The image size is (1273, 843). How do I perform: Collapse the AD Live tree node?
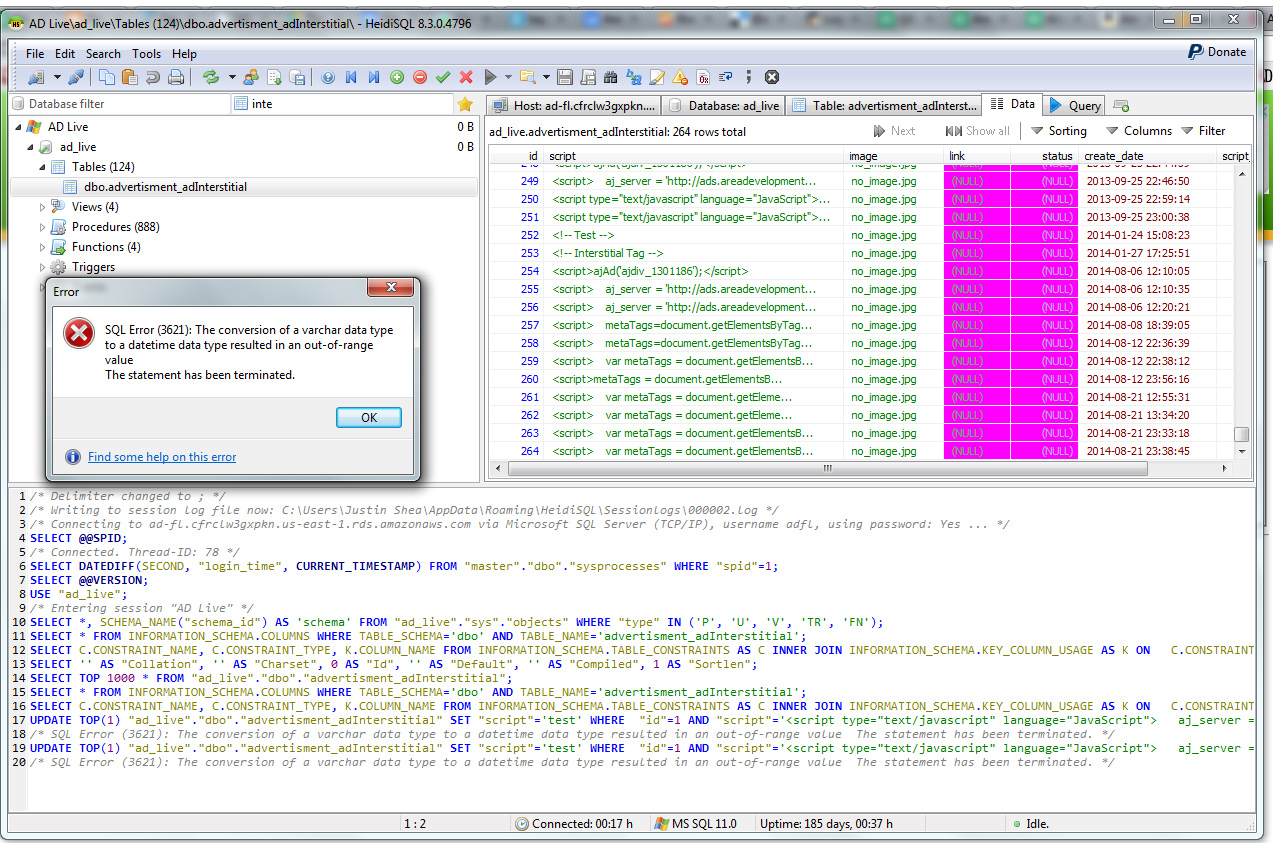click(x=18, y=127)
